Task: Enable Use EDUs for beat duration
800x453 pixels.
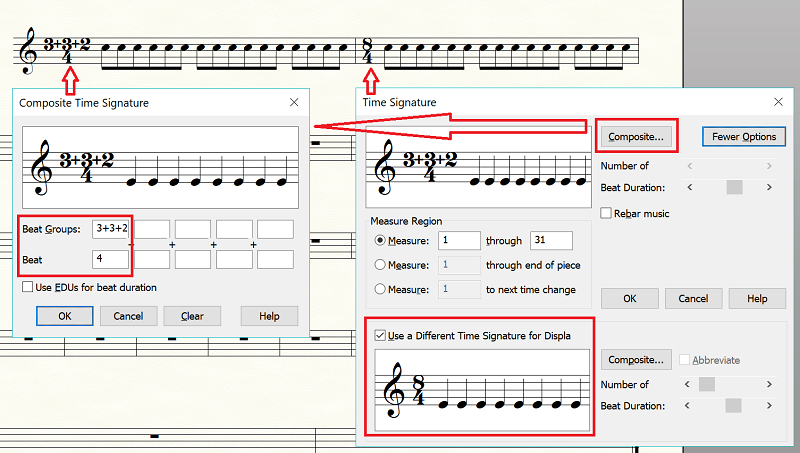Action: (x=28, y=288)
